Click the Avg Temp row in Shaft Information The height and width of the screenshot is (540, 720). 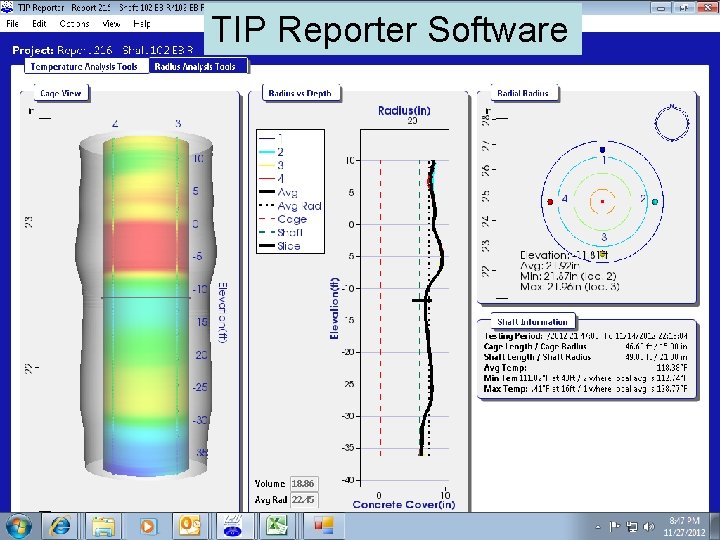585,367
